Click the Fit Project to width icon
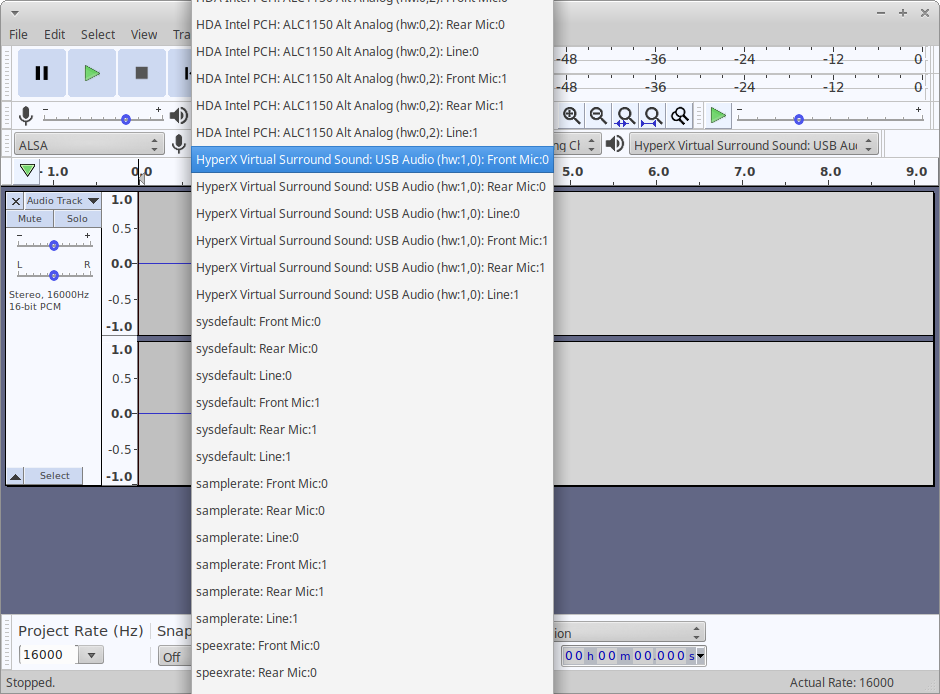The height and width of the screenshot is (694, 940). [652, 115]
